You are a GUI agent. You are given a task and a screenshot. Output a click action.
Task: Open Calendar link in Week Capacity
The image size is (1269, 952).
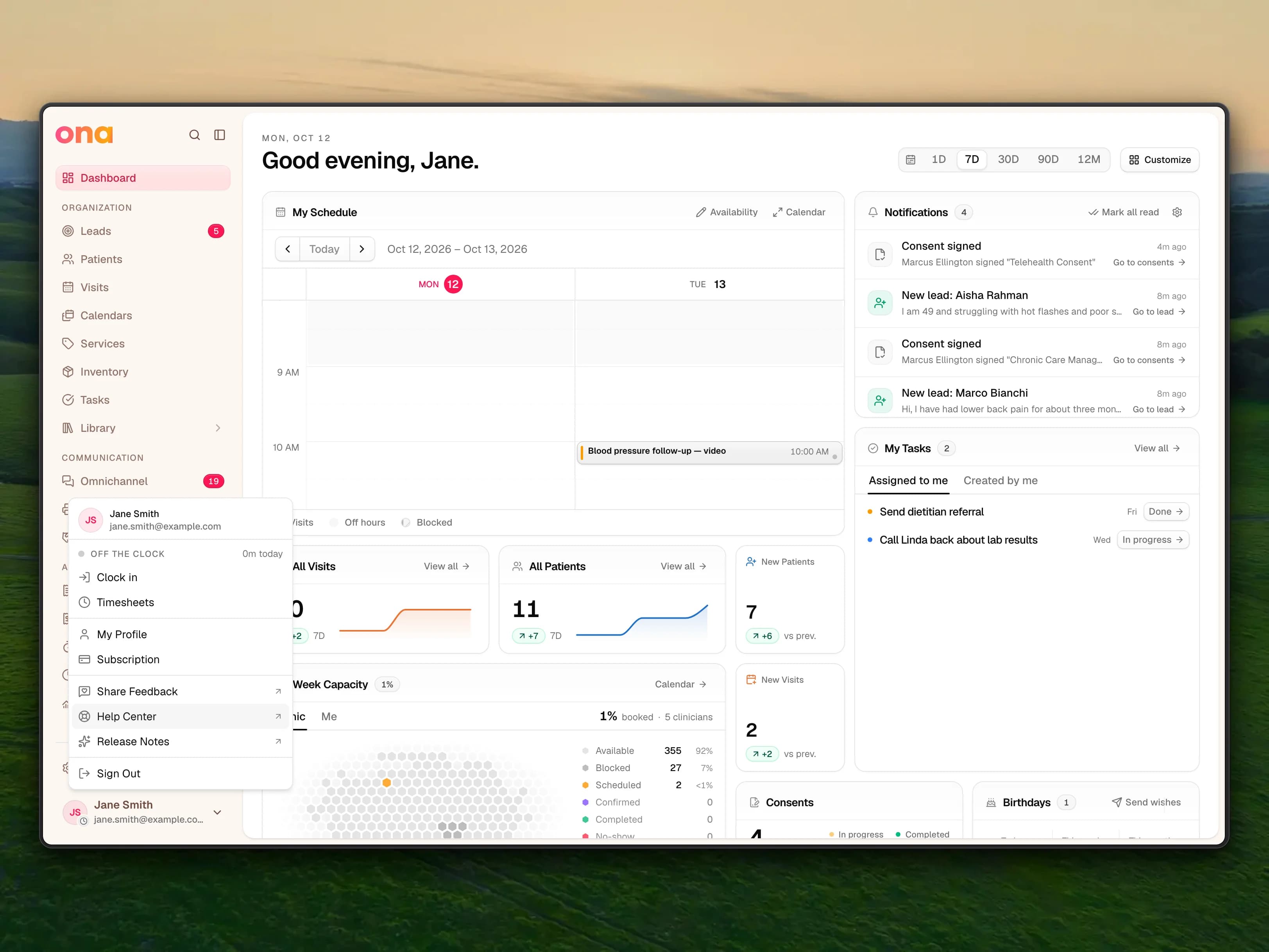coord(680,684)
